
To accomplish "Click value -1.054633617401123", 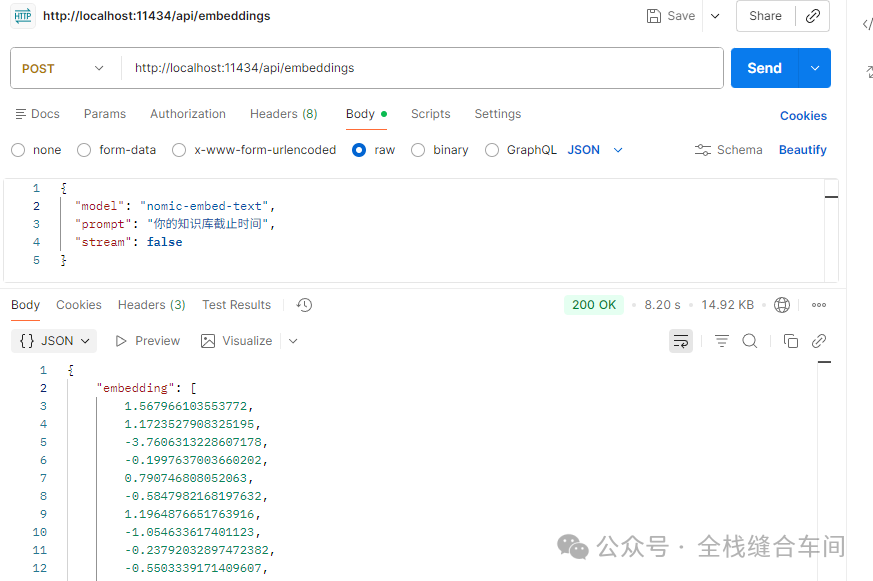I will (189, 532).
